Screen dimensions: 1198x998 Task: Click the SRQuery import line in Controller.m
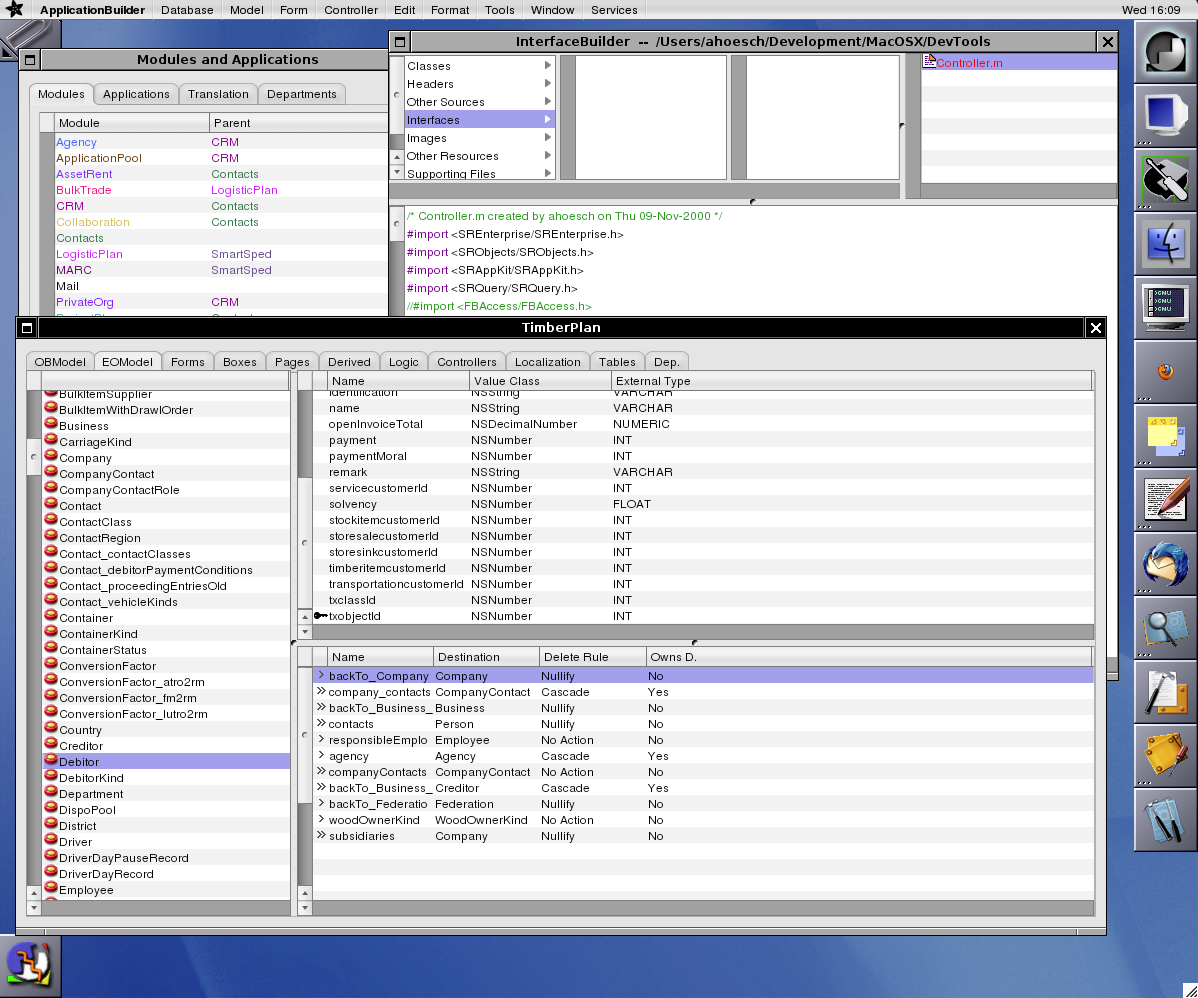(492, 288)
